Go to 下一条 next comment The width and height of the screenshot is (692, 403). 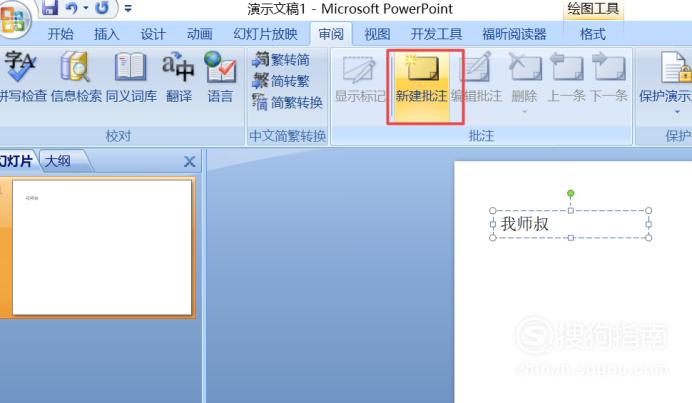609,78
